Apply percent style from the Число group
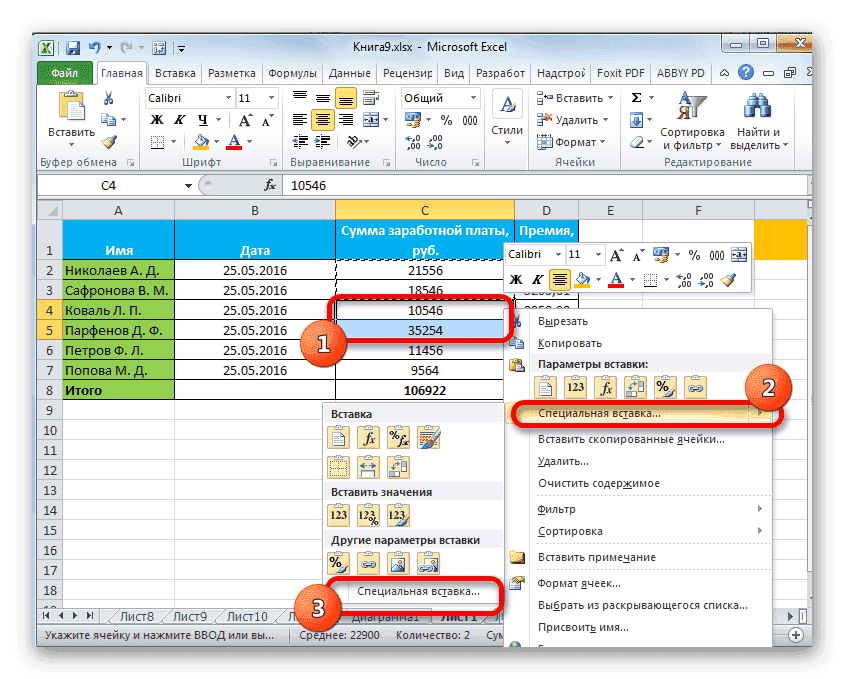863x679 pixels. [447, 119]
